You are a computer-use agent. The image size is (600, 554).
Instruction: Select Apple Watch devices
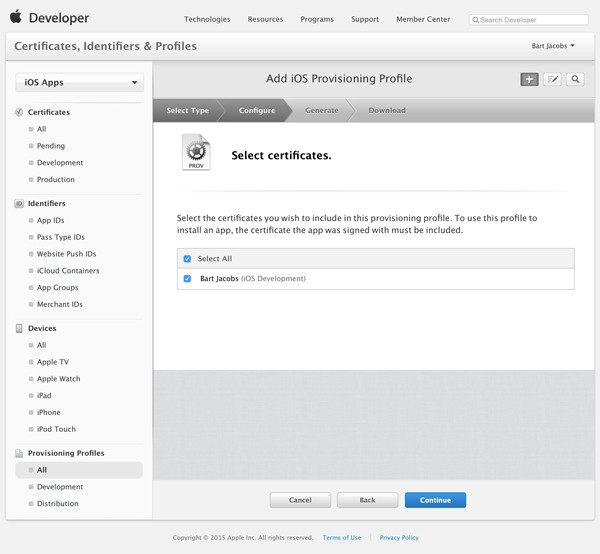tap(58, 379)
